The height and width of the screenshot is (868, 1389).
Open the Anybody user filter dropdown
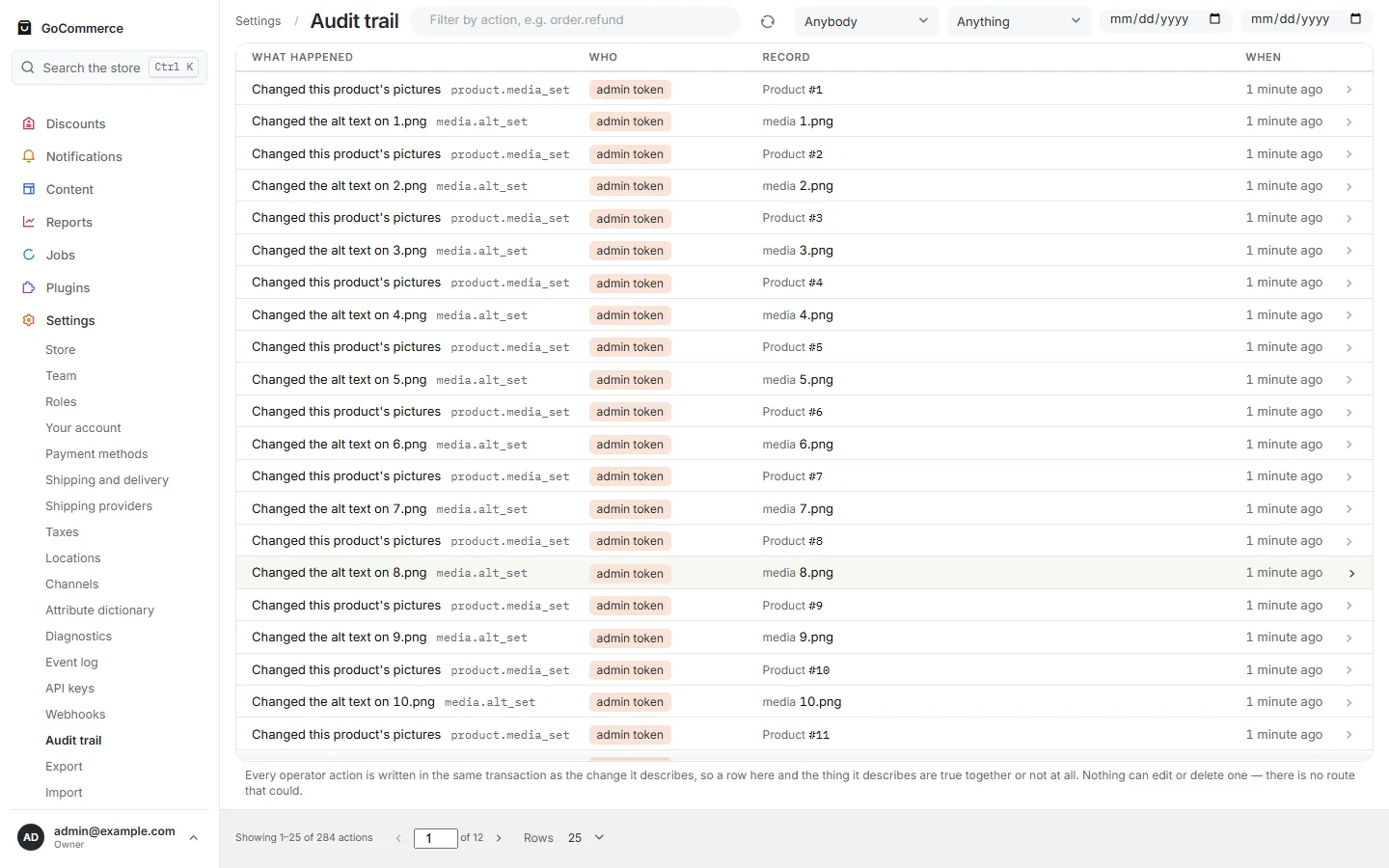click(x=866, y=21)
